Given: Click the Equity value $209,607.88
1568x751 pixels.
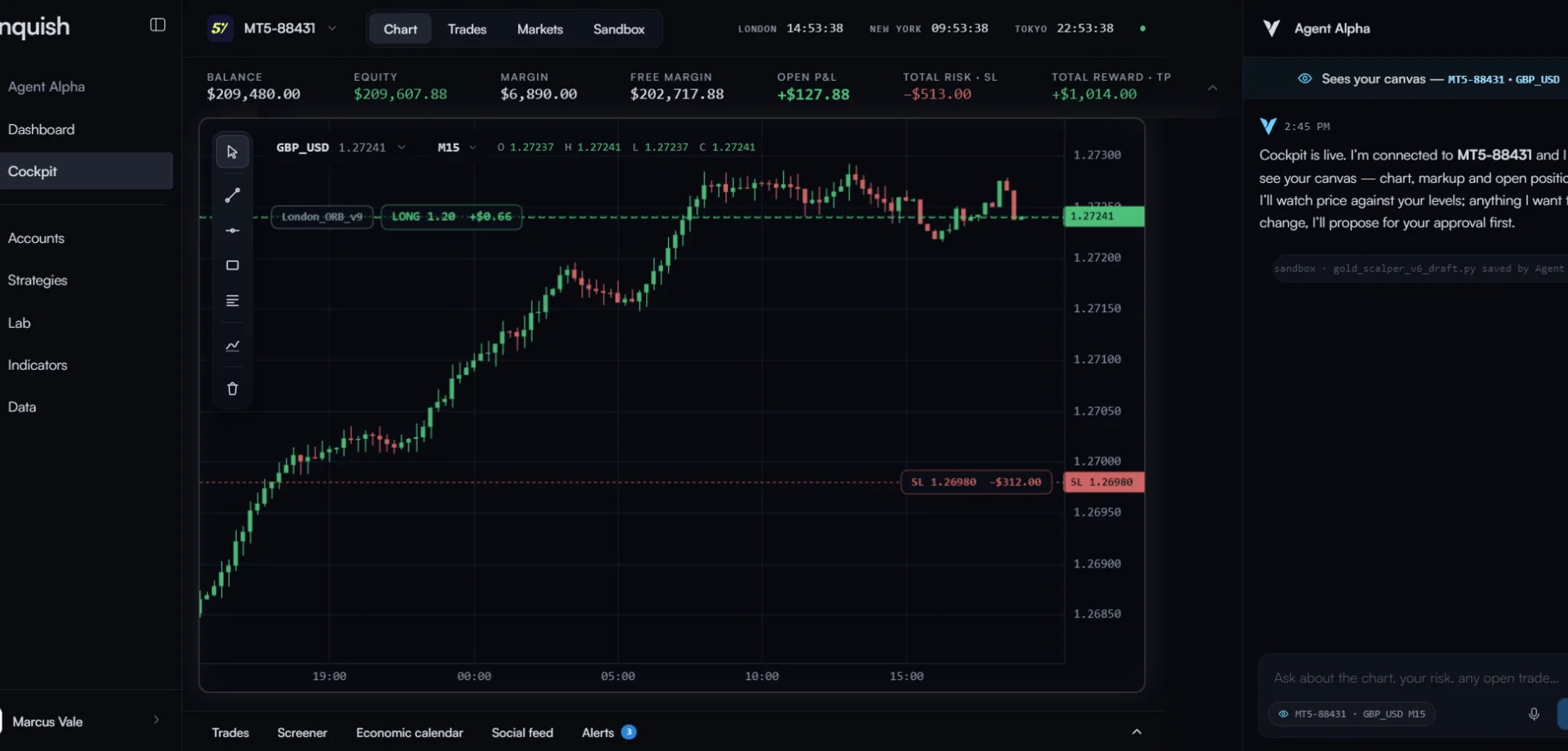Looking at the screenshot, I should (400, 94).
